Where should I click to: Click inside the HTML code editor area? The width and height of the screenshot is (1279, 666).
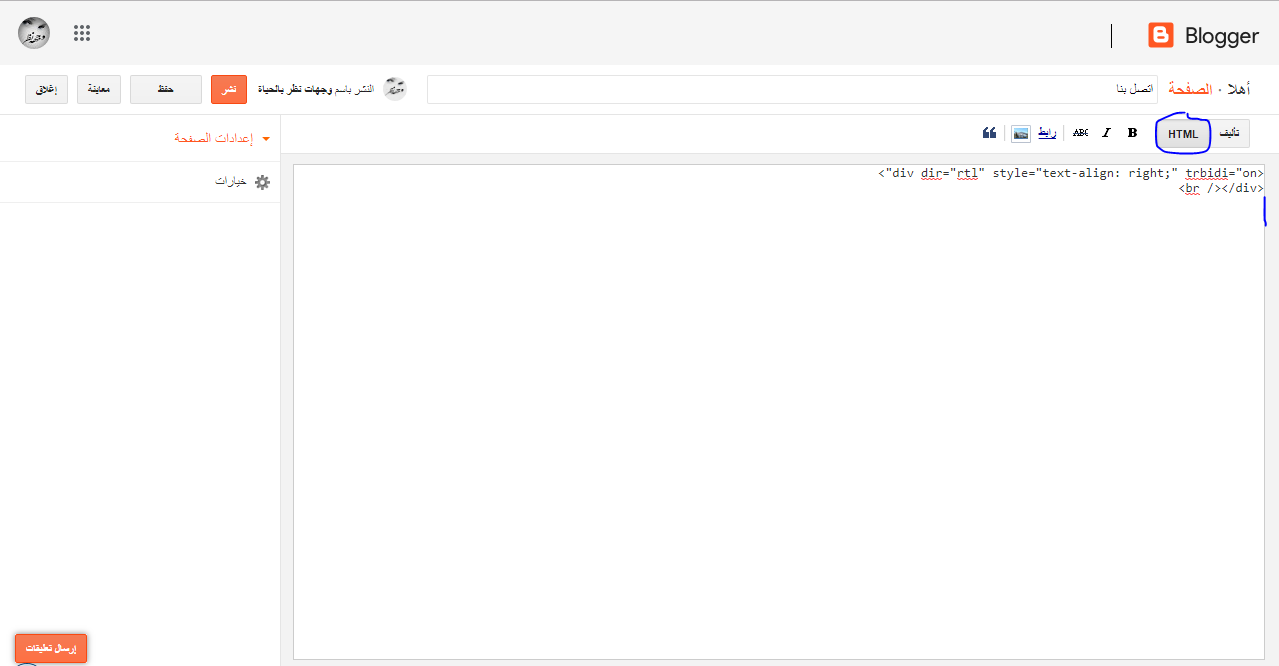779,412
